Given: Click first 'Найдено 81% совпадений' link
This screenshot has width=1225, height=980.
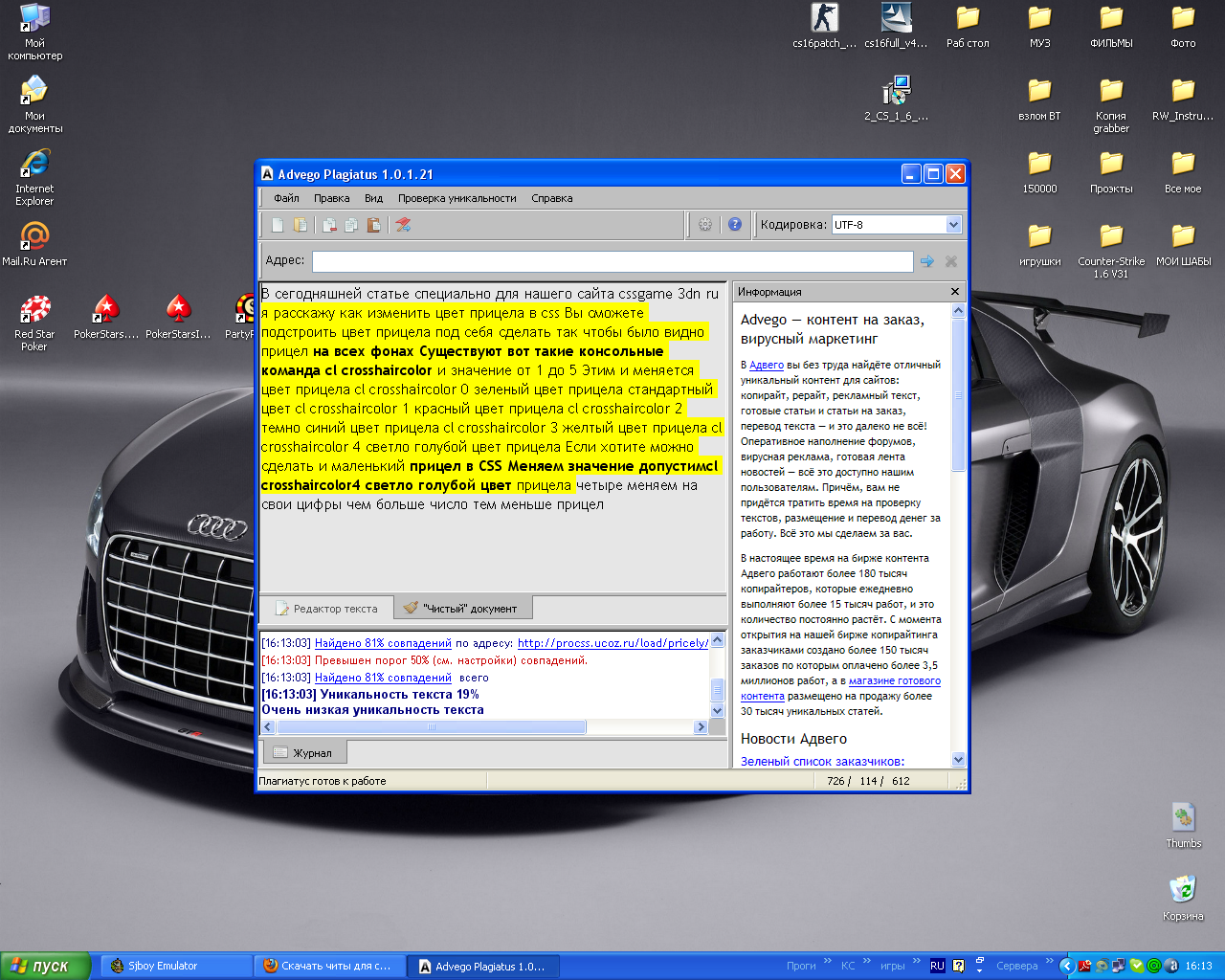Looking at the screenshot, I should [383, 643].
